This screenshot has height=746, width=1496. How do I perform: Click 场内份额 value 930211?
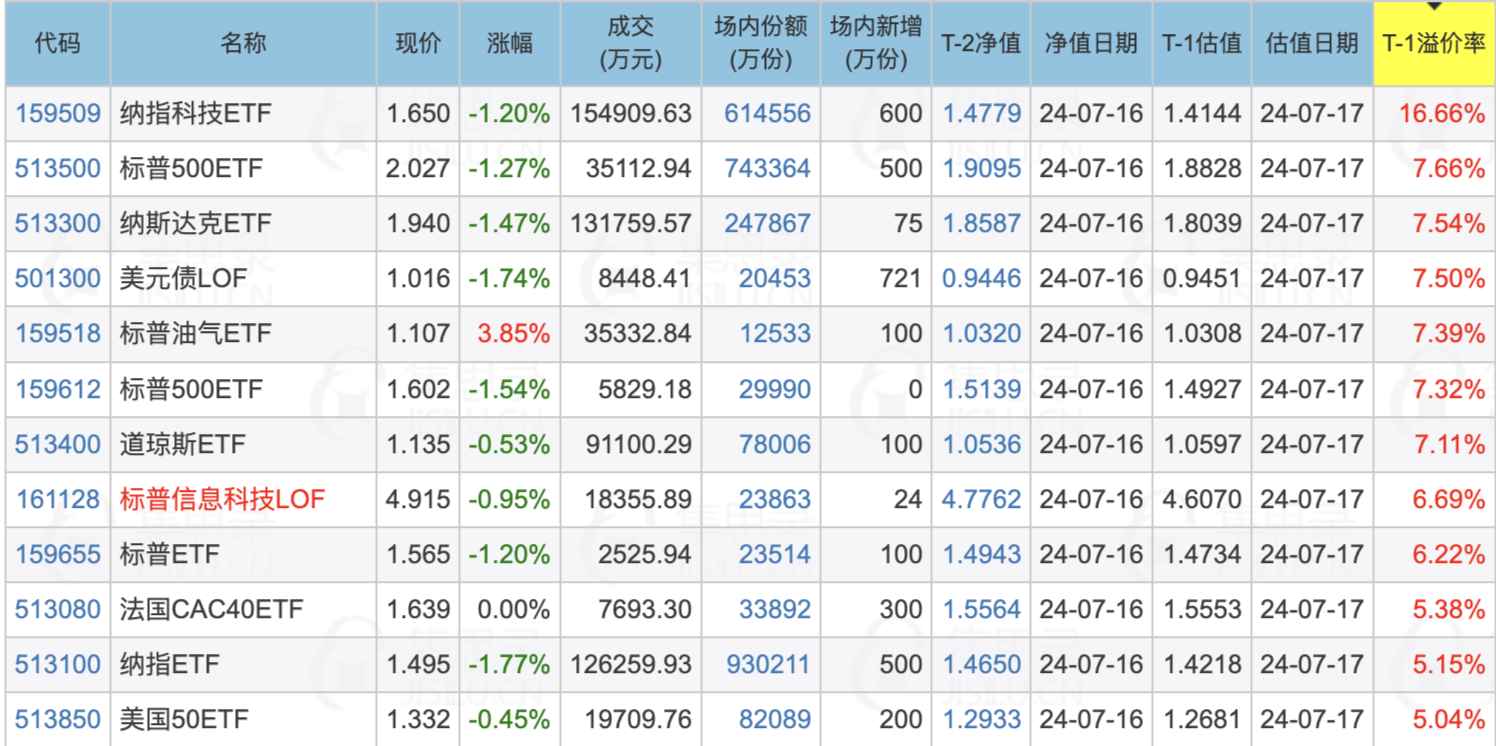click(x=767, y=664)
